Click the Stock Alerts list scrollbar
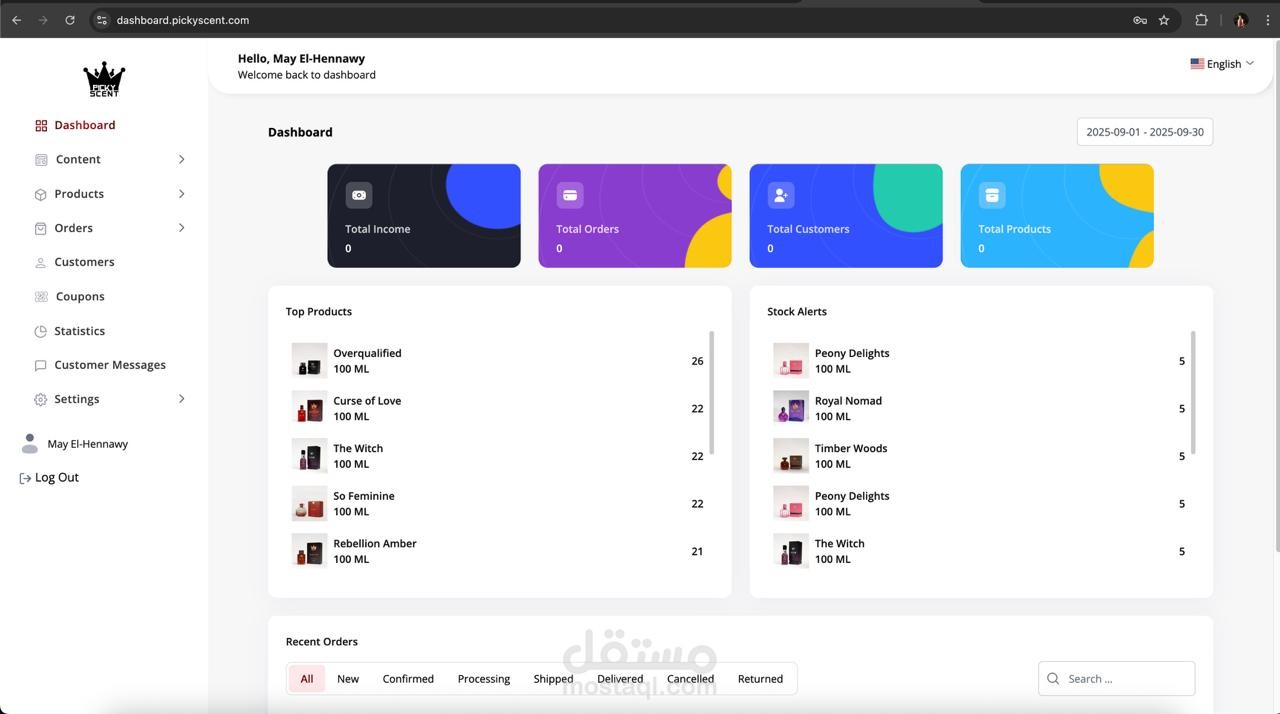1280x714 pixels. (x=1193, y=392)
